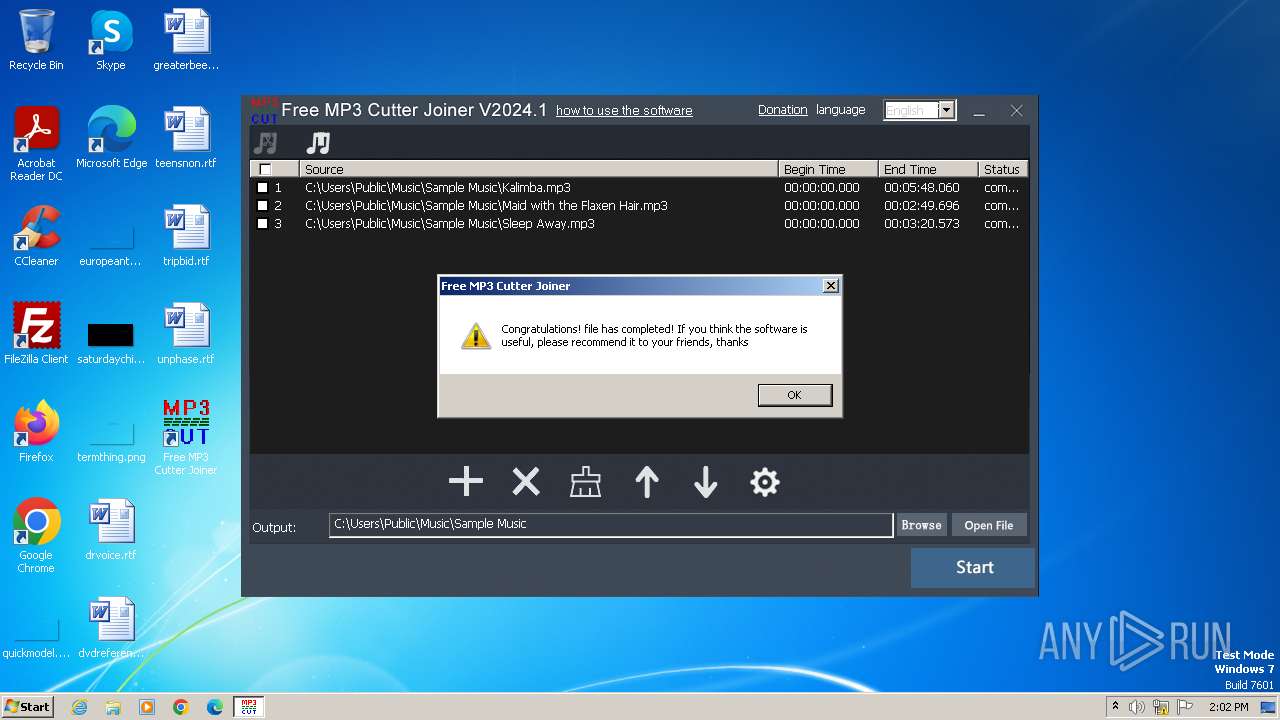Open FileZilla Client desktop icon

(x=36, y=335)
